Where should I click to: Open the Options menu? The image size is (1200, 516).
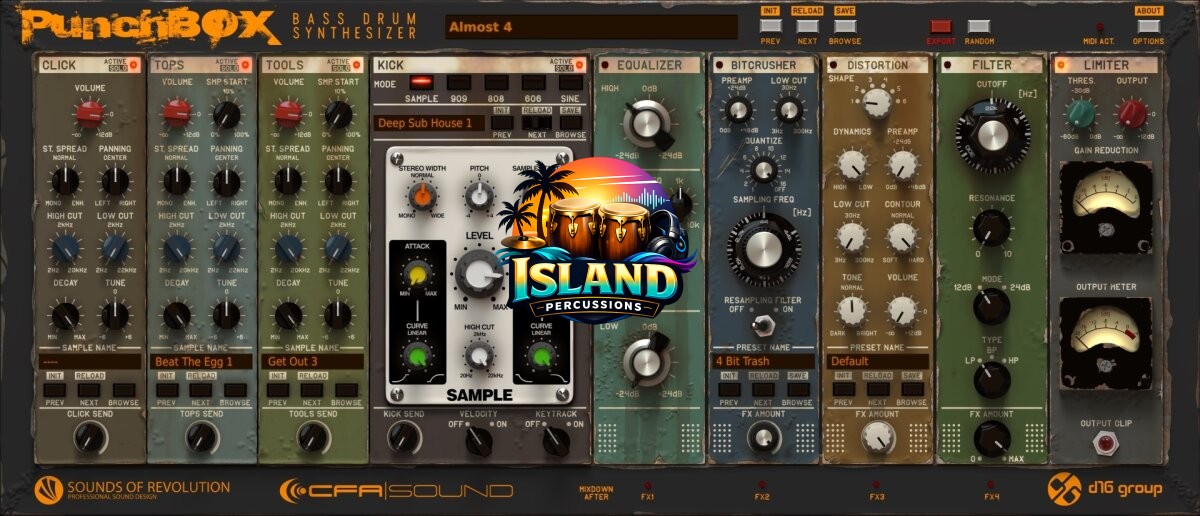pos(1148,26)
